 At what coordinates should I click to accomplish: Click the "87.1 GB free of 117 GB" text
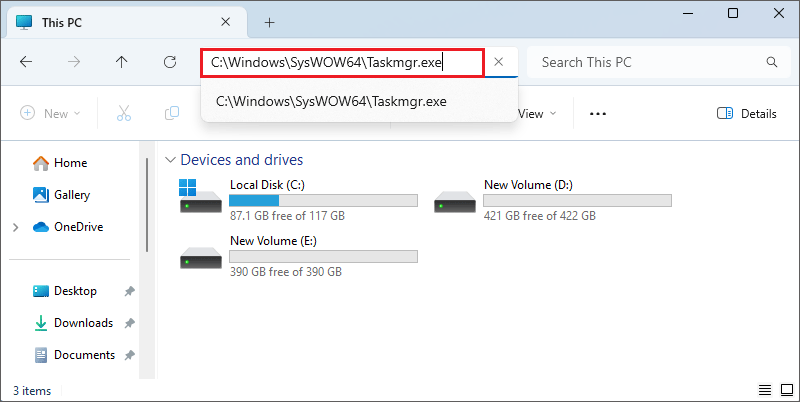287,216
